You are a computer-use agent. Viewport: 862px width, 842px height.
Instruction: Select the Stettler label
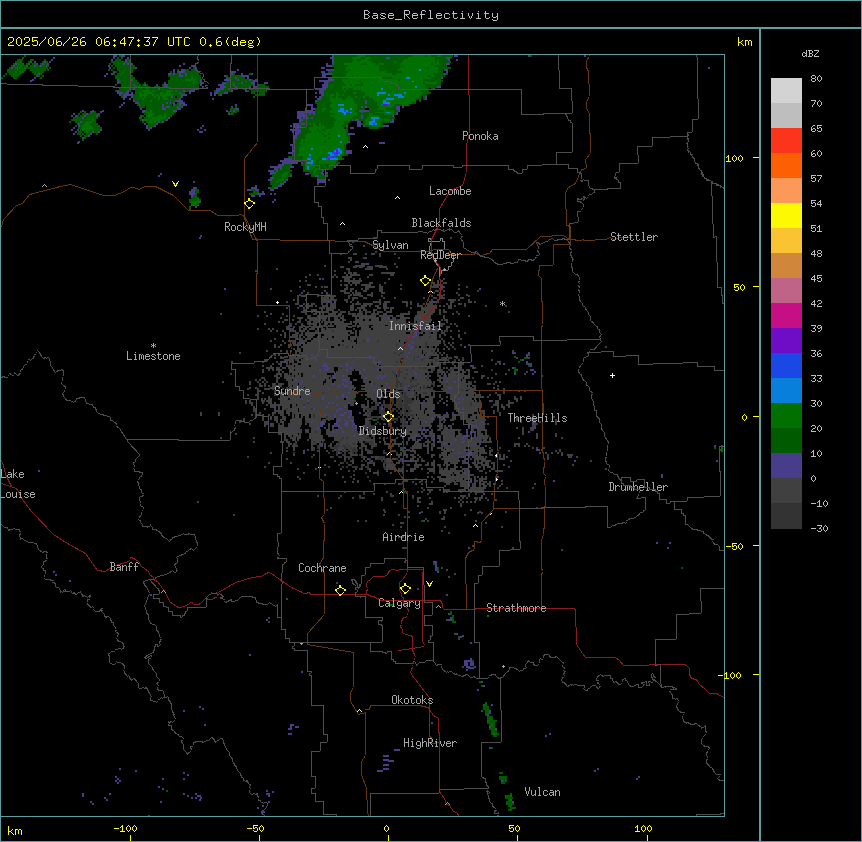pyautogui.click(x=634, y=237)
